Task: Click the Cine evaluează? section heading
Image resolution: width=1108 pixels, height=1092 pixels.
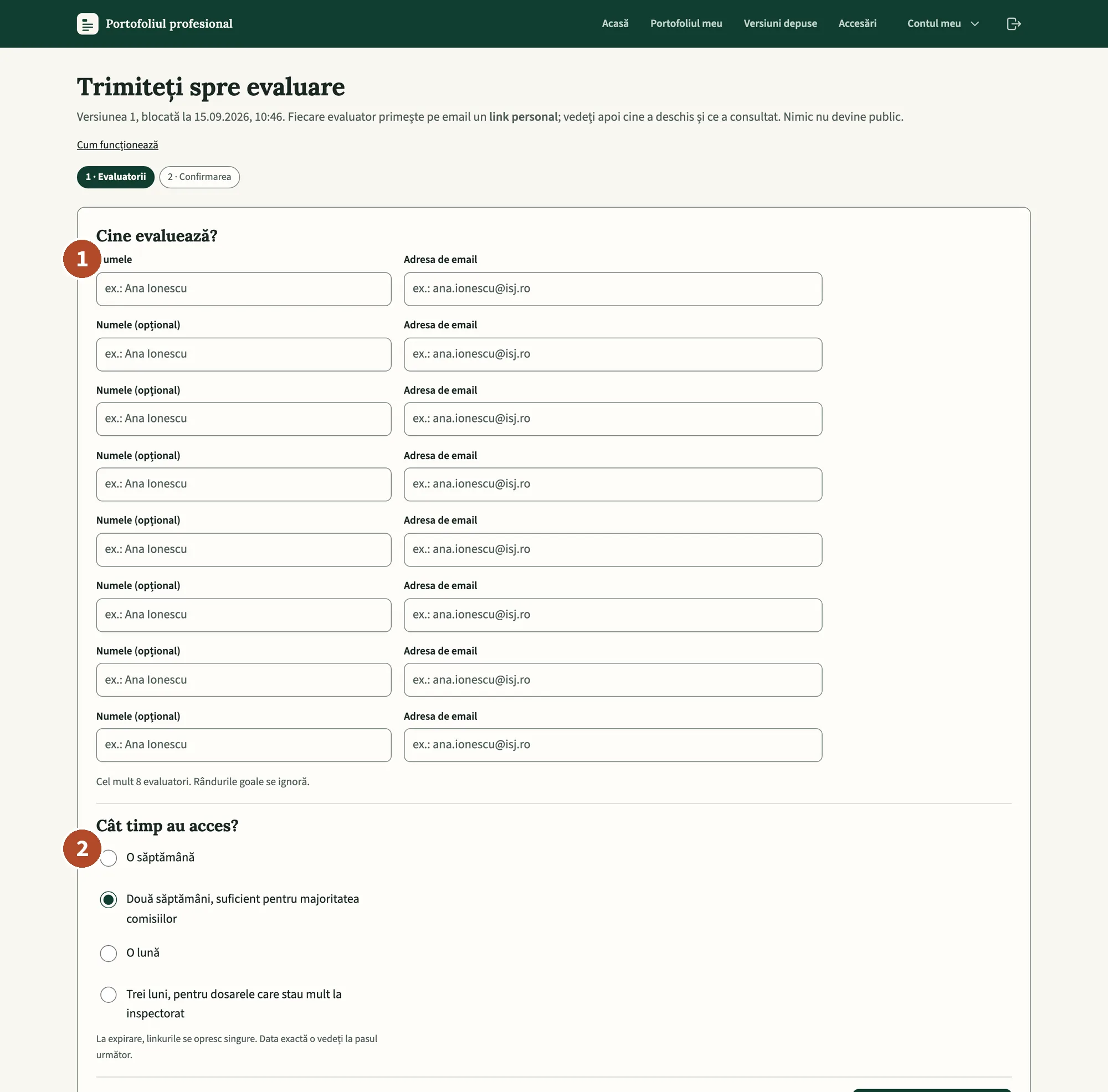Action: 157,235
